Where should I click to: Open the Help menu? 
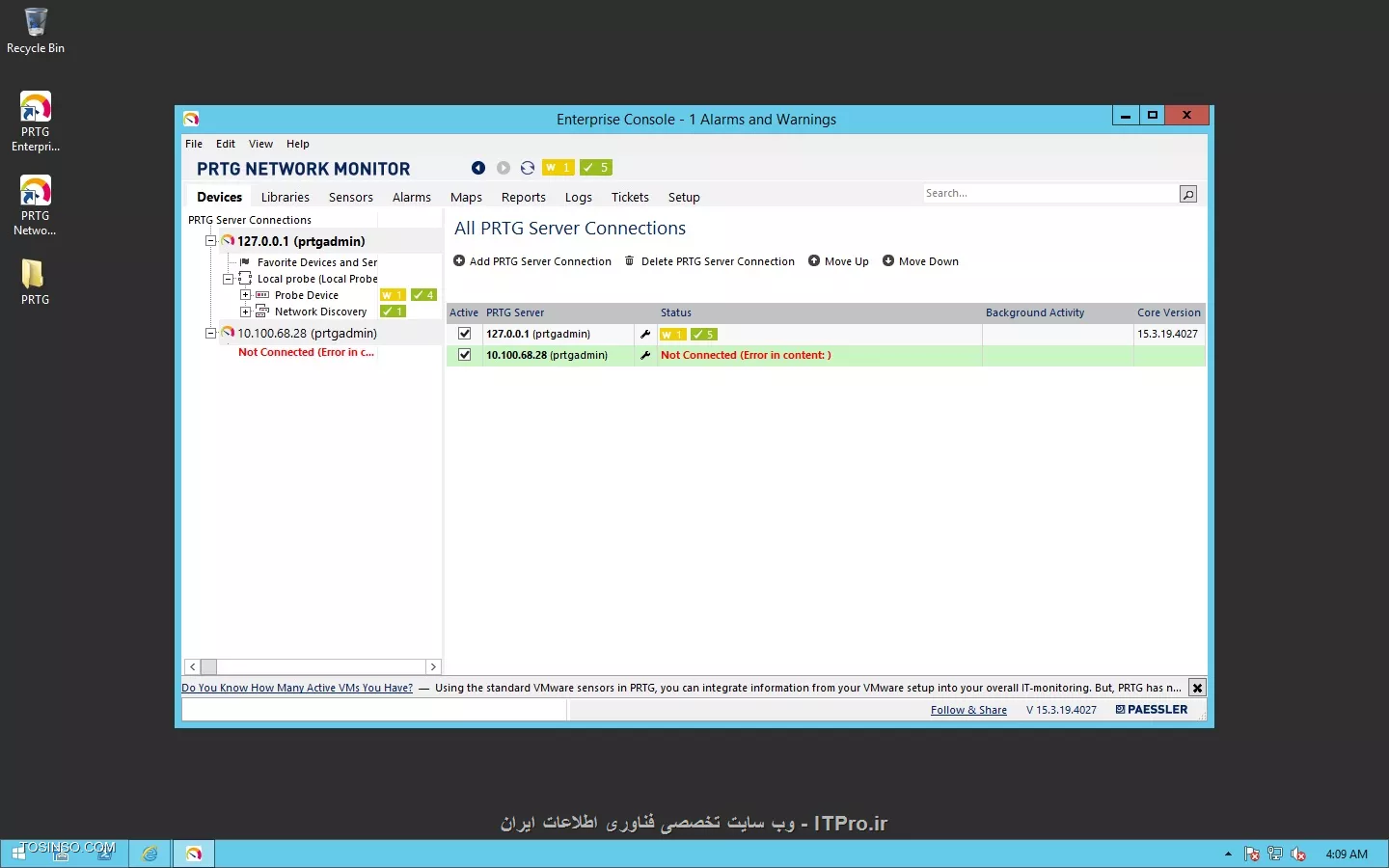[x=298, y=144]
